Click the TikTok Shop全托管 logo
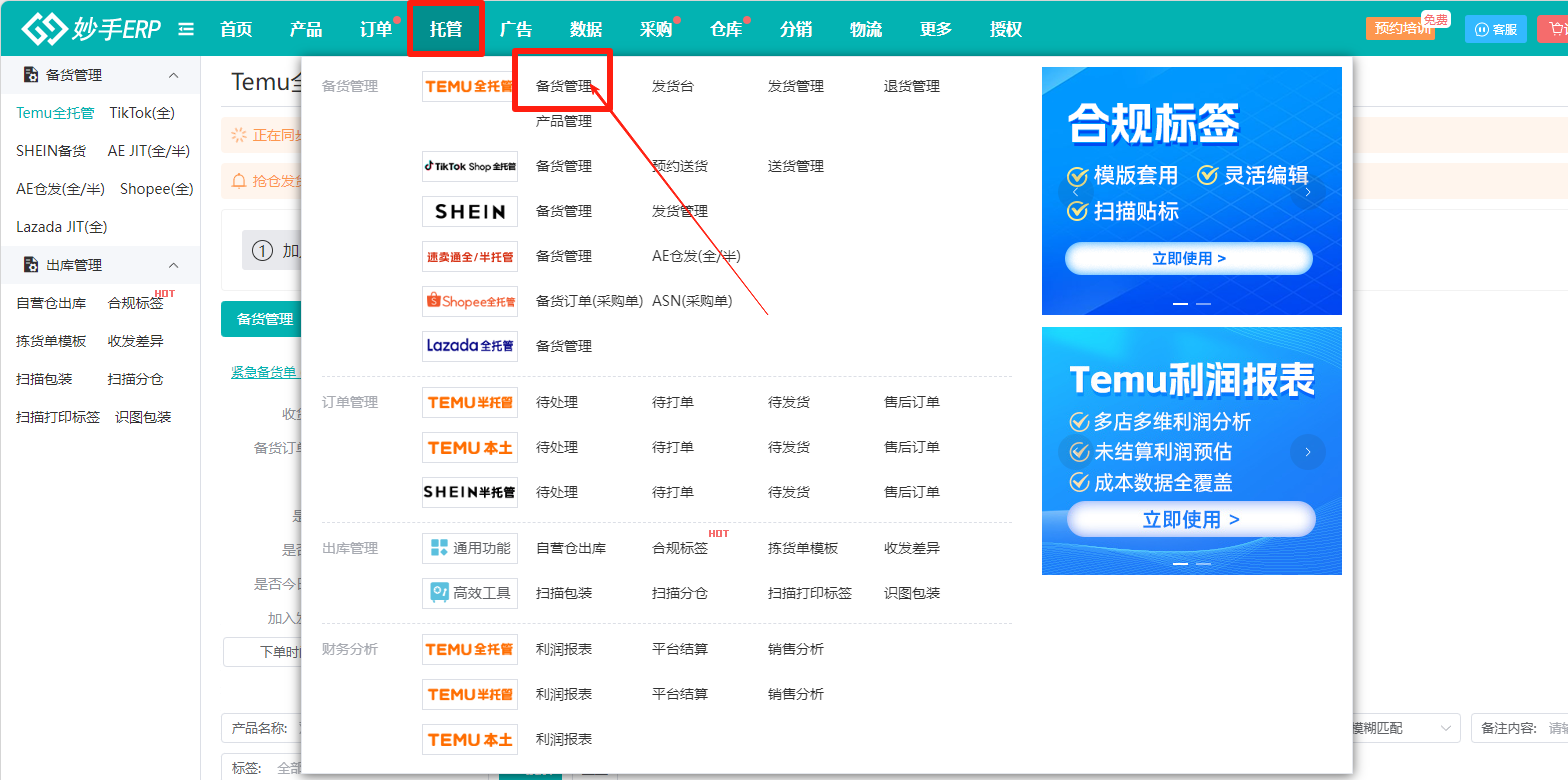Image resolution: width=1568 pixels, height=780 pixels. (x=470, y=166)
